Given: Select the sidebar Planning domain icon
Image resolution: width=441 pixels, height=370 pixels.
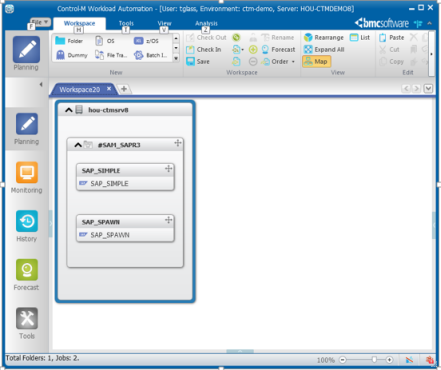Looking at the screenshot, I should (27, 124).
